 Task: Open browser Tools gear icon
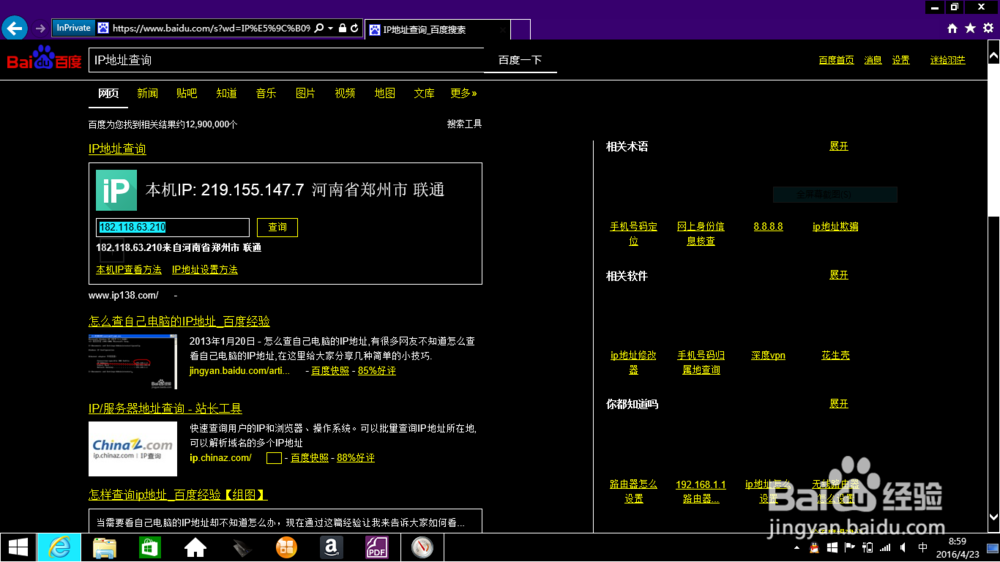point(988,28)
